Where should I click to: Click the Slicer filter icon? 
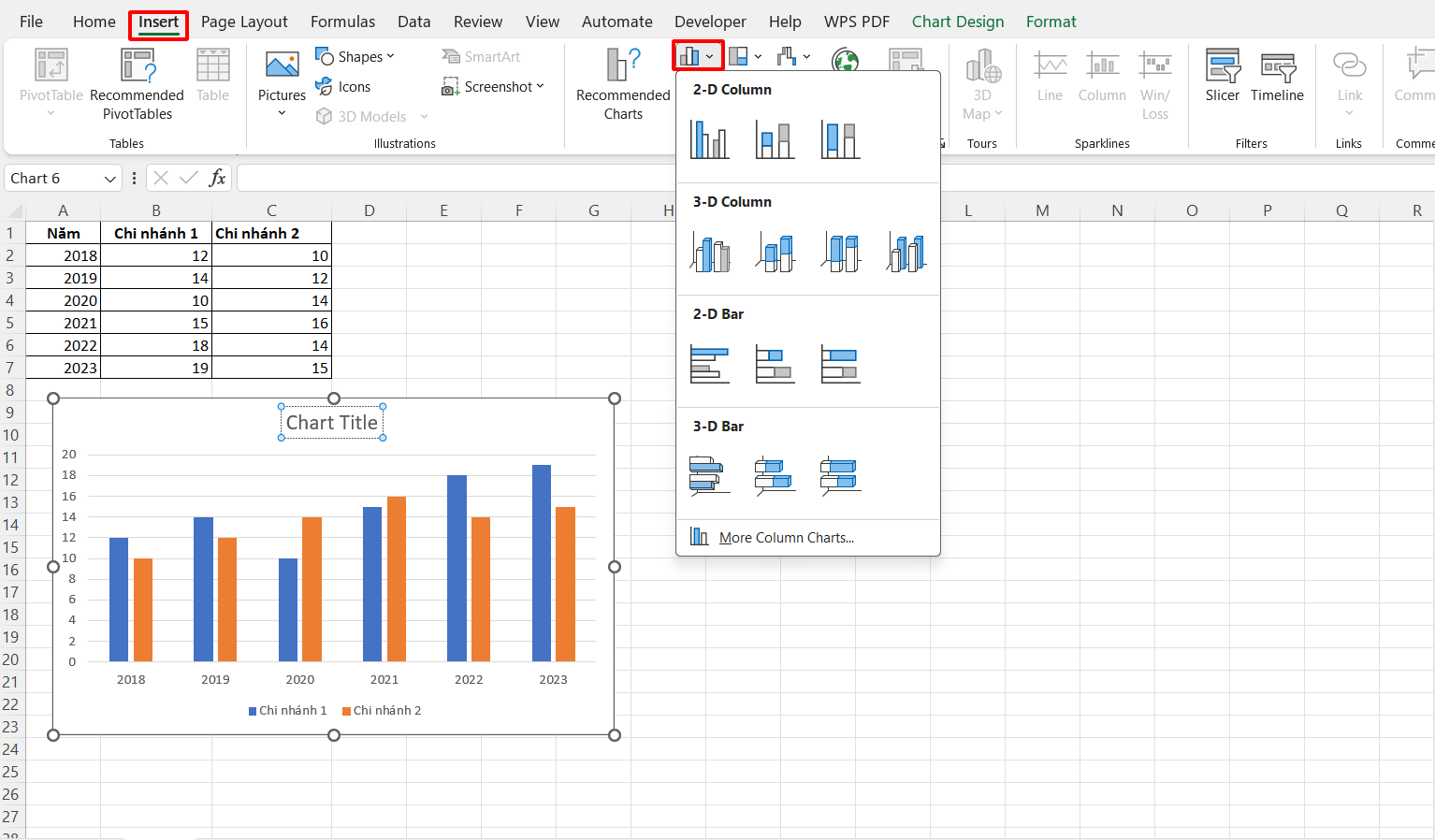[x=1222, y=76]
